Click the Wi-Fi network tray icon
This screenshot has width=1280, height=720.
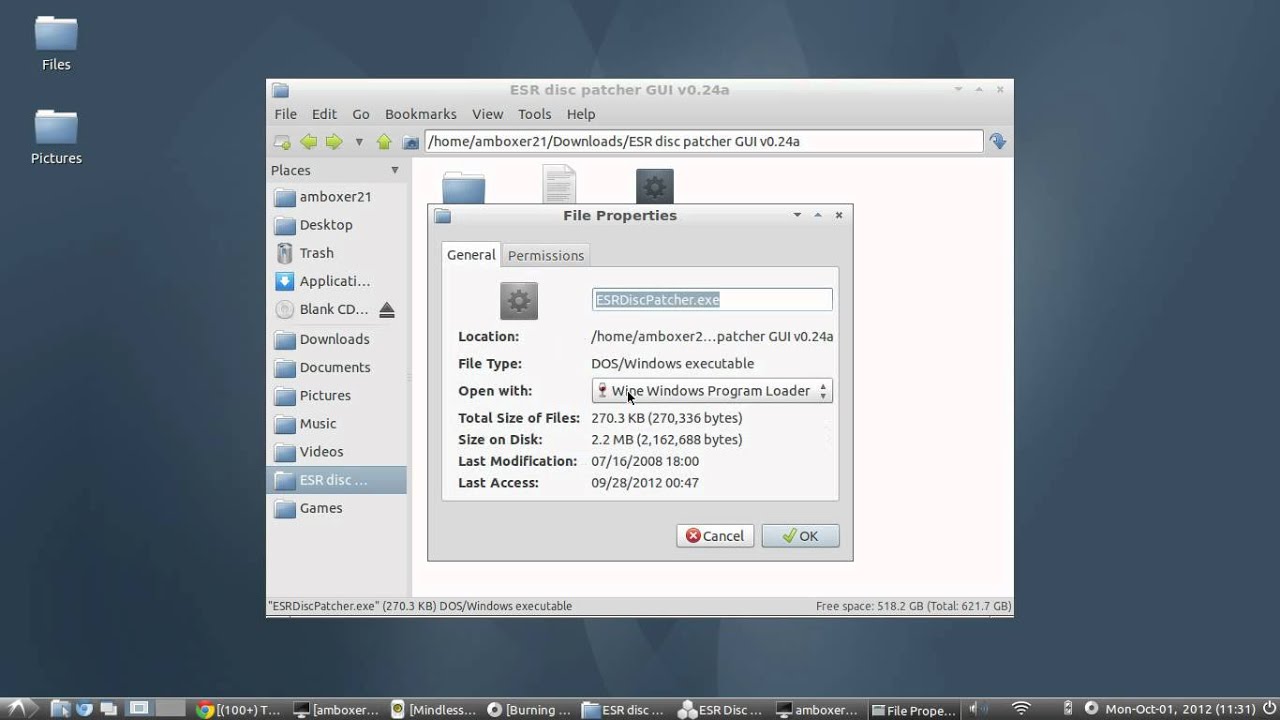1021,709
